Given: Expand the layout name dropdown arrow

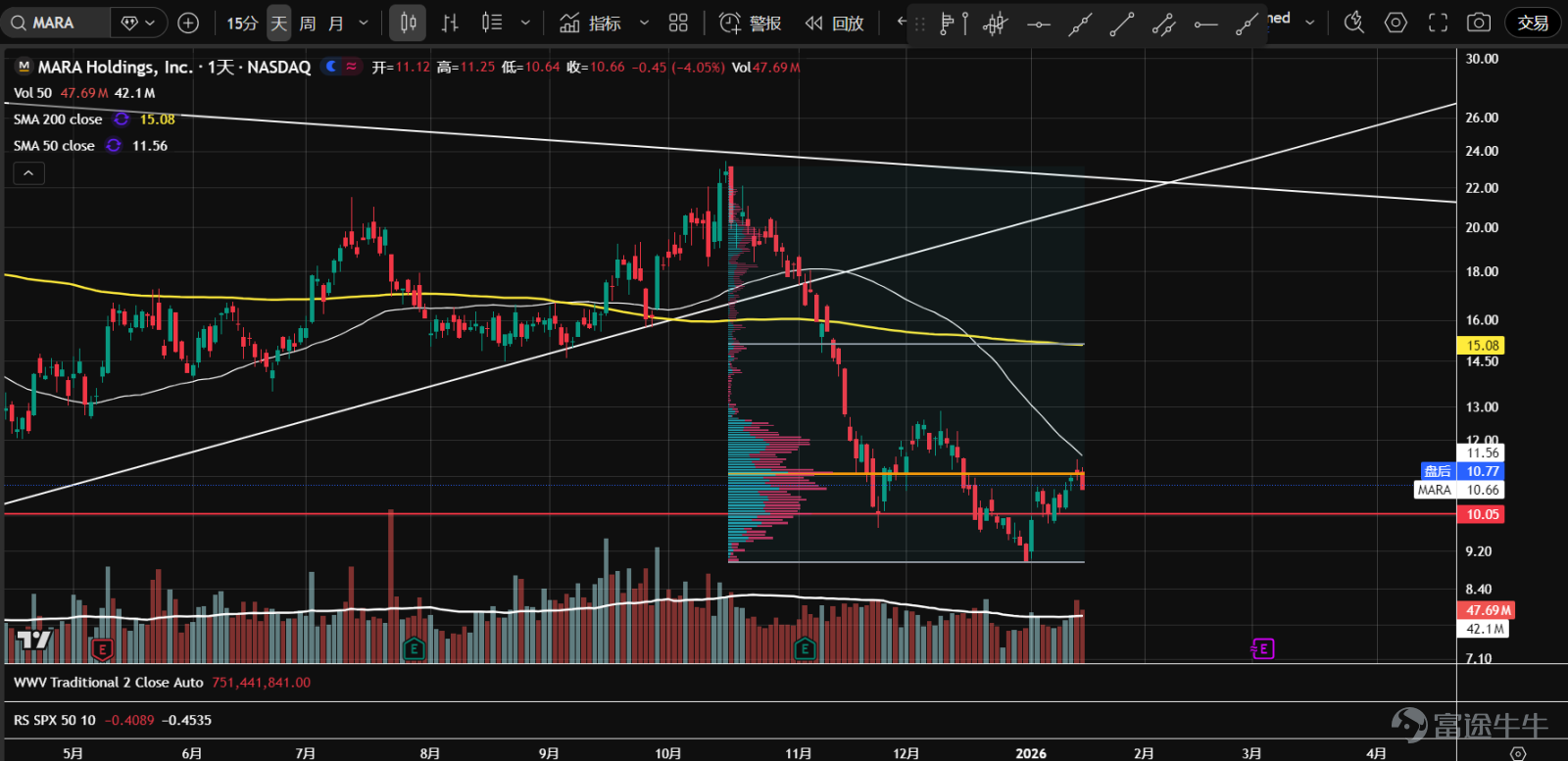Looking at the screenshot, I should pos(1309,23).
